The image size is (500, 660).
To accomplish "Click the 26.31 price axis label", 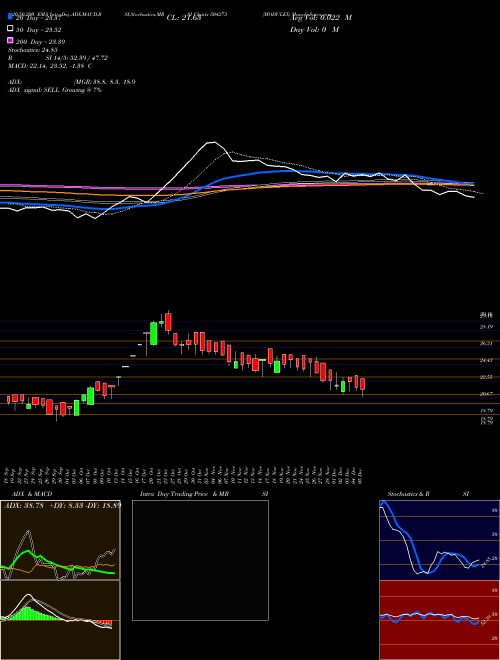I will pyautogui.click(x=486, y=343).
